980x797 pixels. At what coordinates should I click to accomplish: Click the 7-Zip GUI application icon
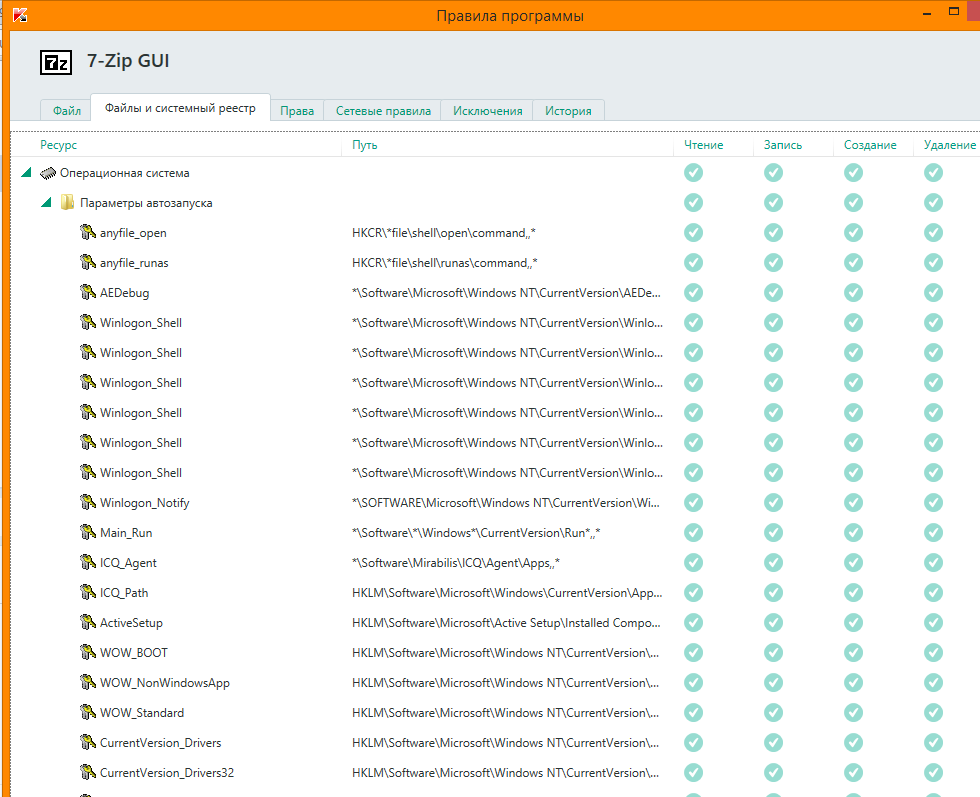click(x=56, y=63)
